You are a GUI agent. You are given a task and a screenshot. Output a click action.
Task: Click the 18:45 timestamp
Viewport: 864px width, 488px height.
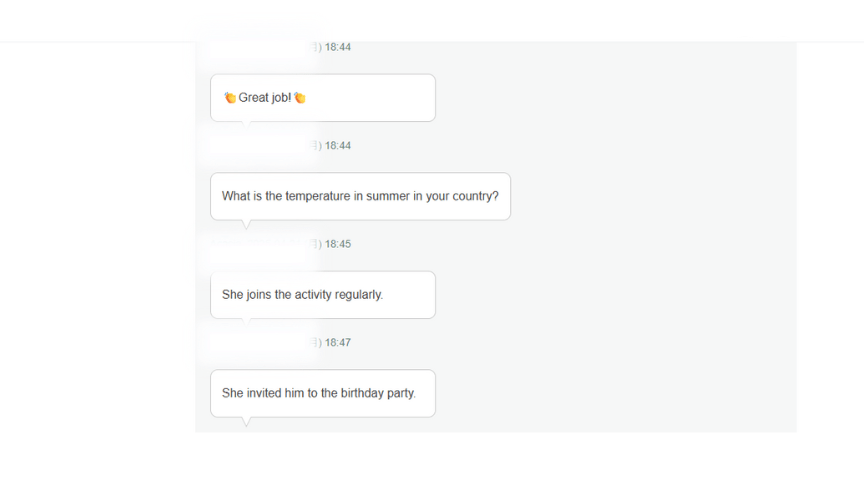[338, 244]
